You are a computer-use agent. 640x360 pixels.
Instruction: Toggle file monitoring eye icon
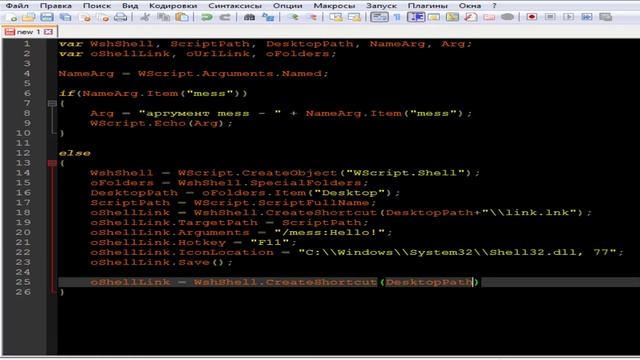(507, 17)
